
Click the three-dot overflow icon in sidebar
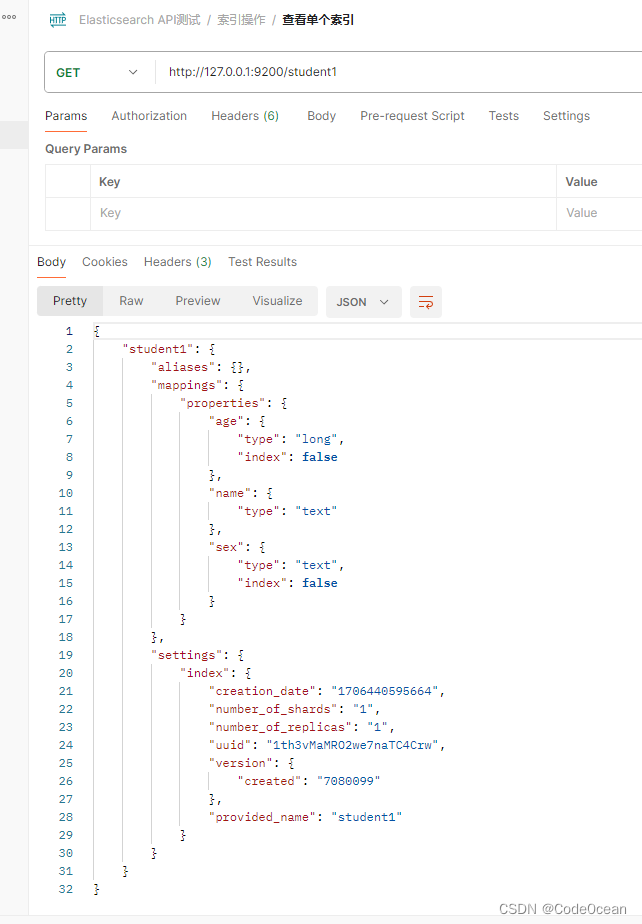coord(9,17)
